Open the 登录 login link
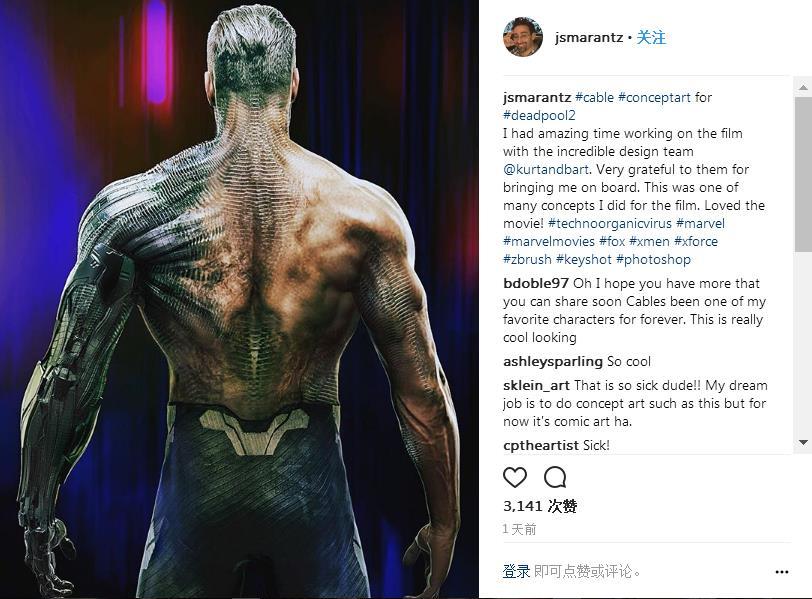Viewport: 812px width, 599px height. pos(516,572)
